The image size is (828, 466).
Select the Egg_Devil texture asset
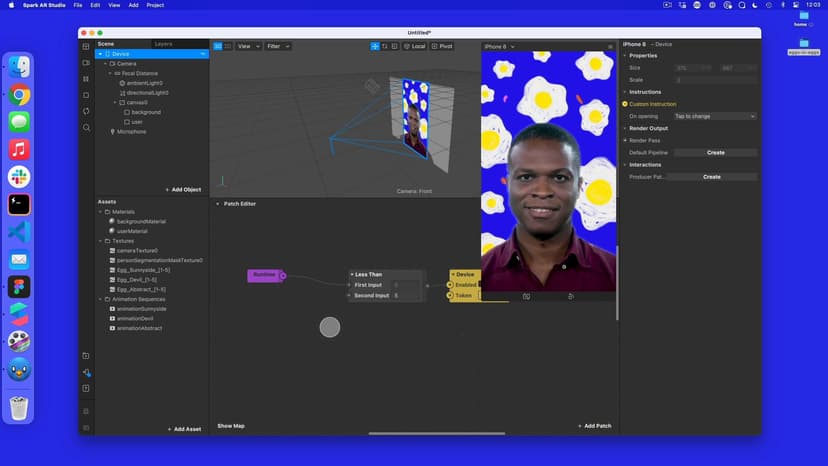(x=137, y=280)
